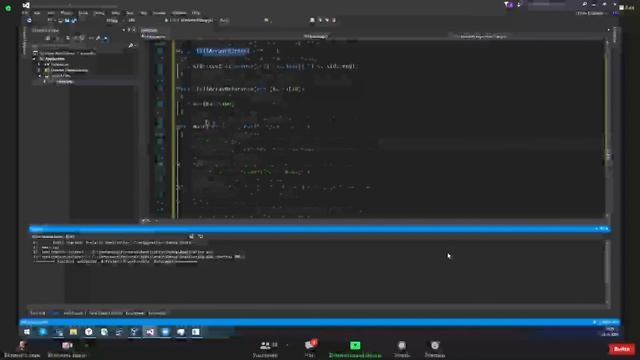
Task: Click the highlighted function name in the code
Action: pos(223,51)
